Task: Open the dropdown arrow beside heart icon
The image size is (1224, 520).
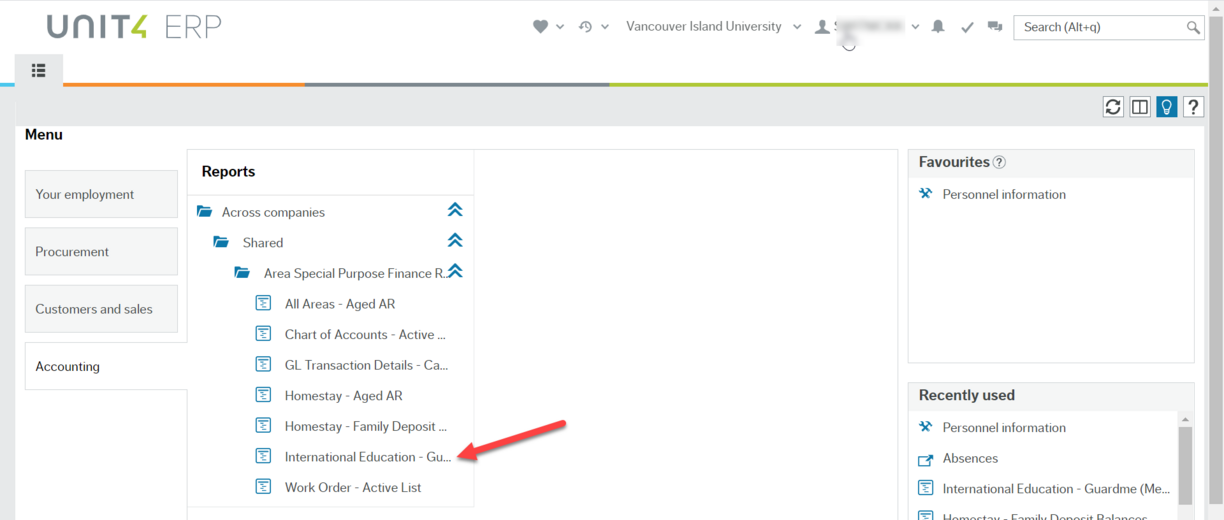Action: [560, 27]
